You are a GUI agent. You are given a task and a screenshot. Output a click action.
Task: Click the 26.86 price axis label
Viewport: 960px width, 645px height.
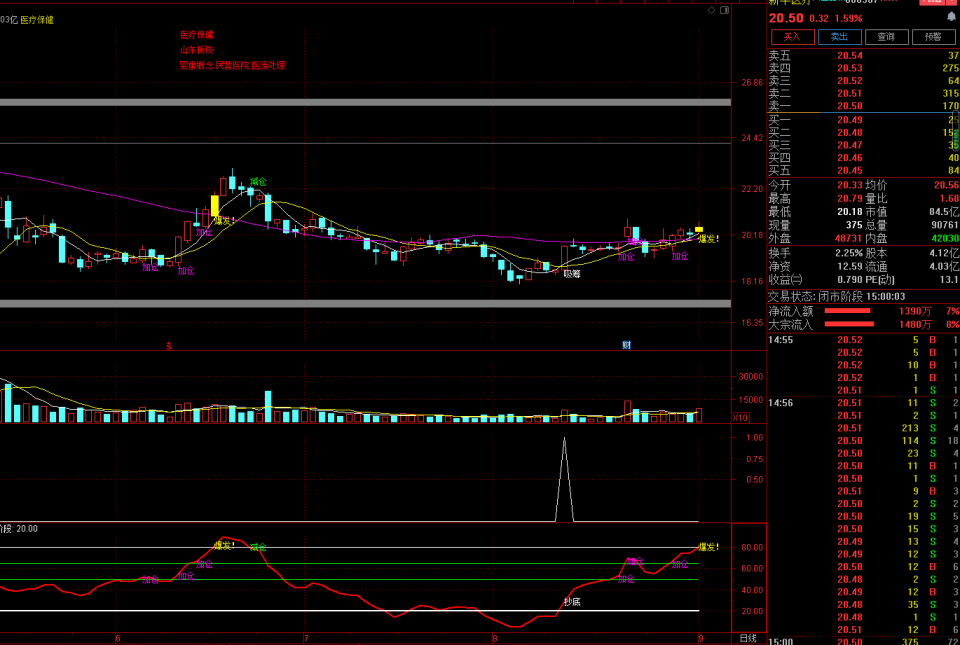751,83
